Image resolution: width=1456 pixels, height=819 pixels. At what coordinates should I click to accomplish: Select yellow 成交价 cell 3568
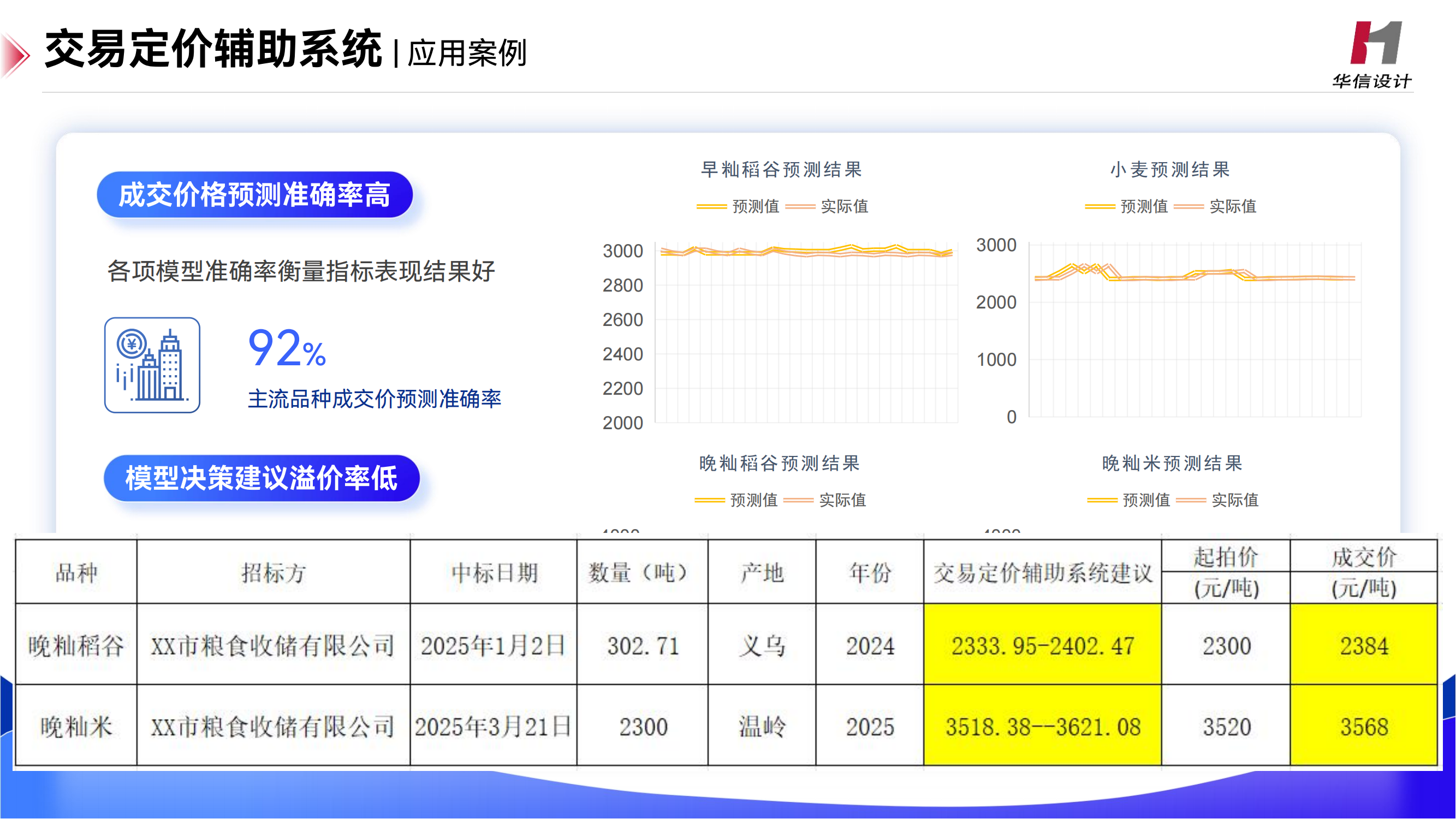(x=1363, y=726)
